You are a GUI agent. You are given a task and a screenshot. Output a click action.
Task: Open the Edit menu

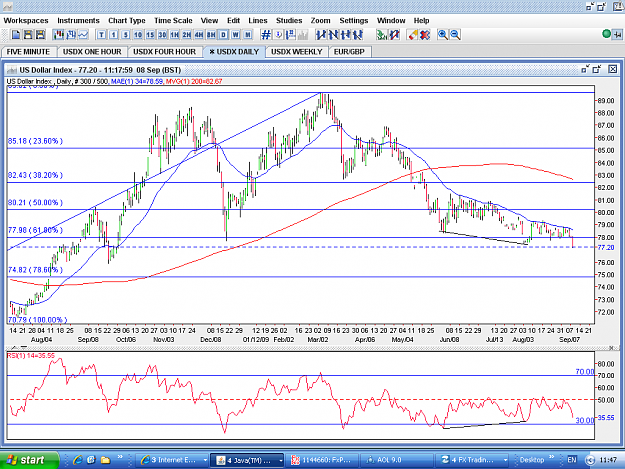click(x=234, y=20)
